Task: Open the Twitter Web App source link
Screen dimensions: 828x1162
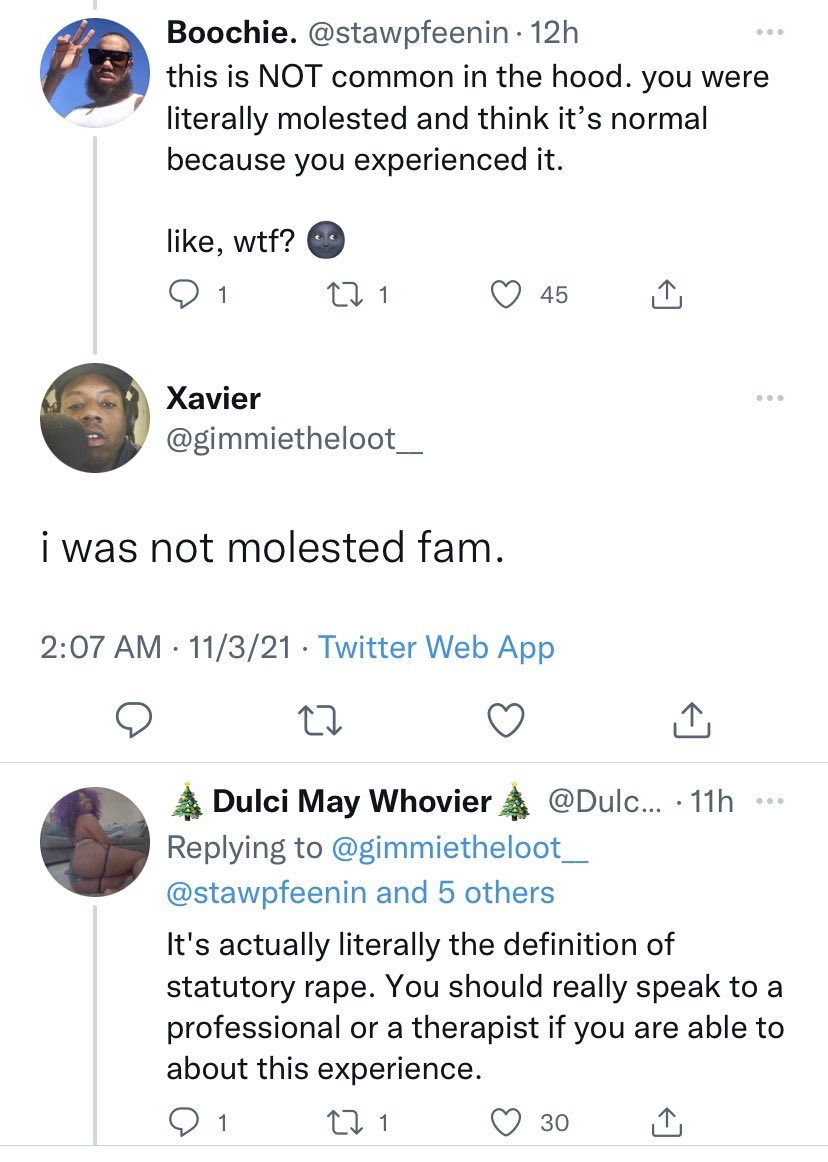Action: [x=436, y=648]
